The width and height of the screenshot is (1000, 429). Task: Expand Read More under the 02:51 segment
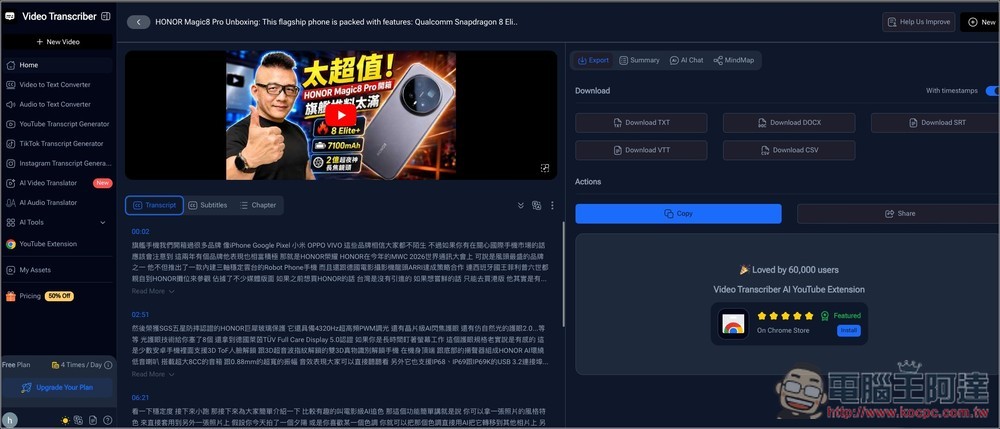point(153,374)
